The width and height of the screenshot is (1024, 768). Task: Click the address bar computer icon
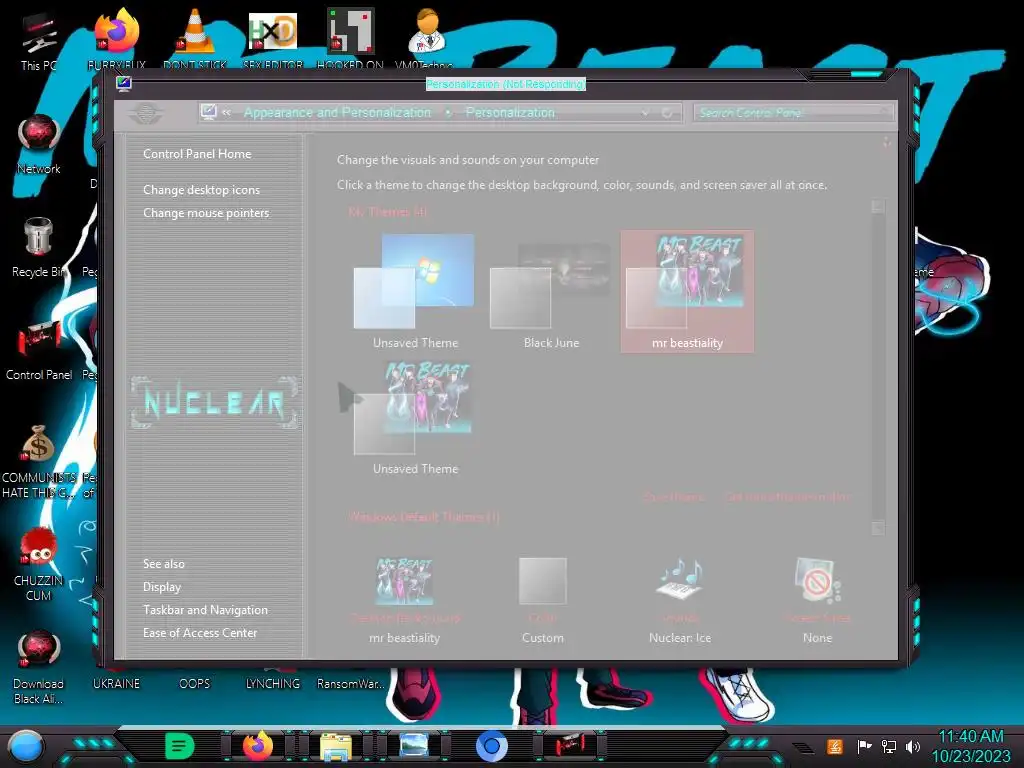tap(209, 112)
